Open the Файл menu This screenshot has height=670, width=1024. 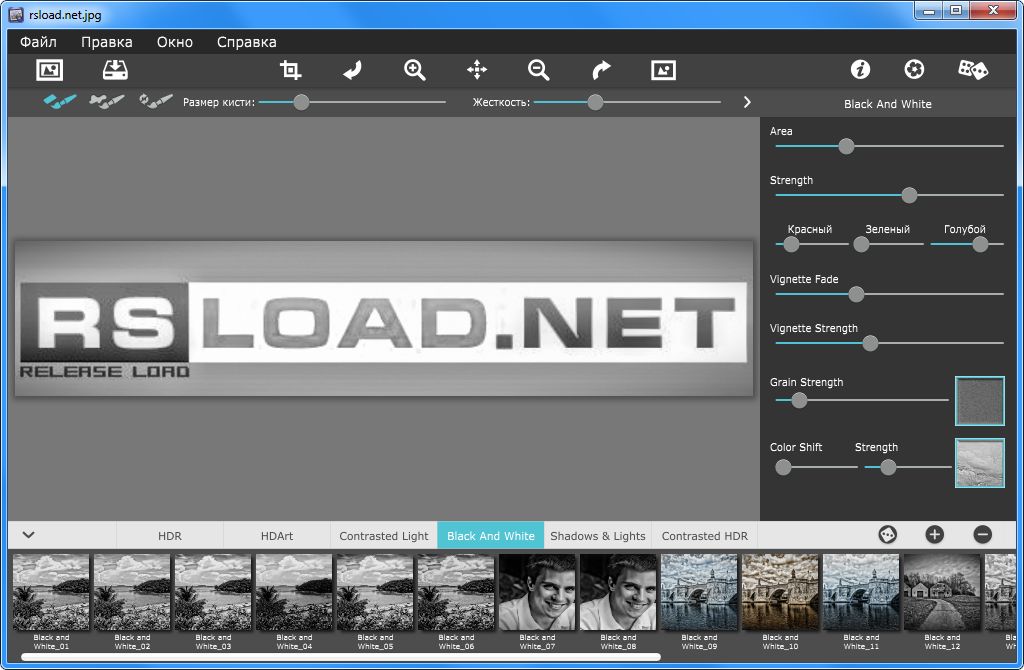tap(38, 42)
